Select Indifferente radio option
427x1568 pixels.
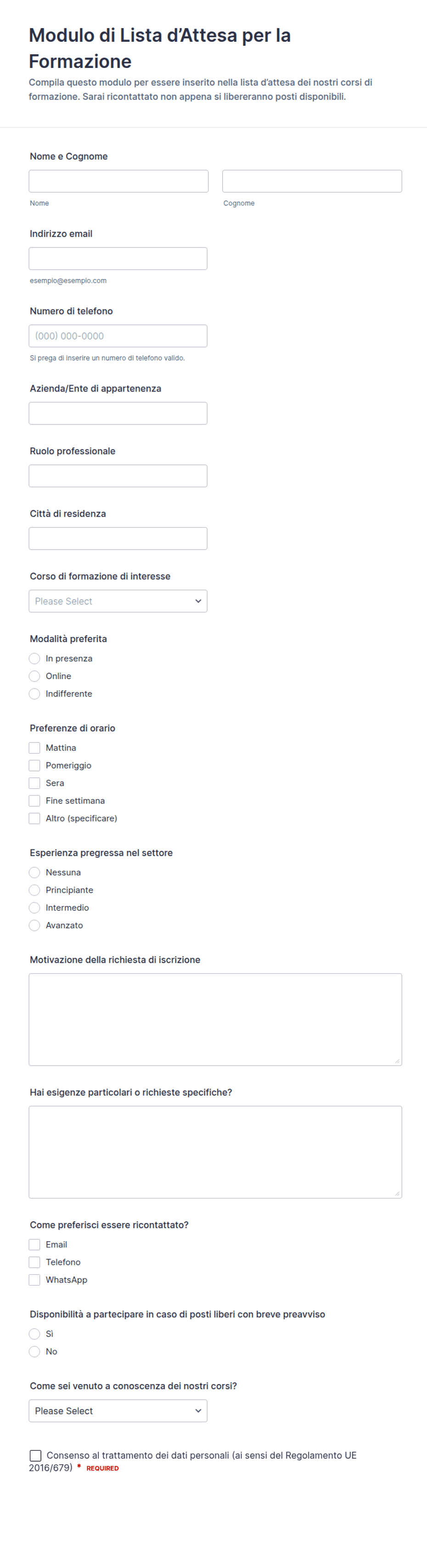click(35, 694)
